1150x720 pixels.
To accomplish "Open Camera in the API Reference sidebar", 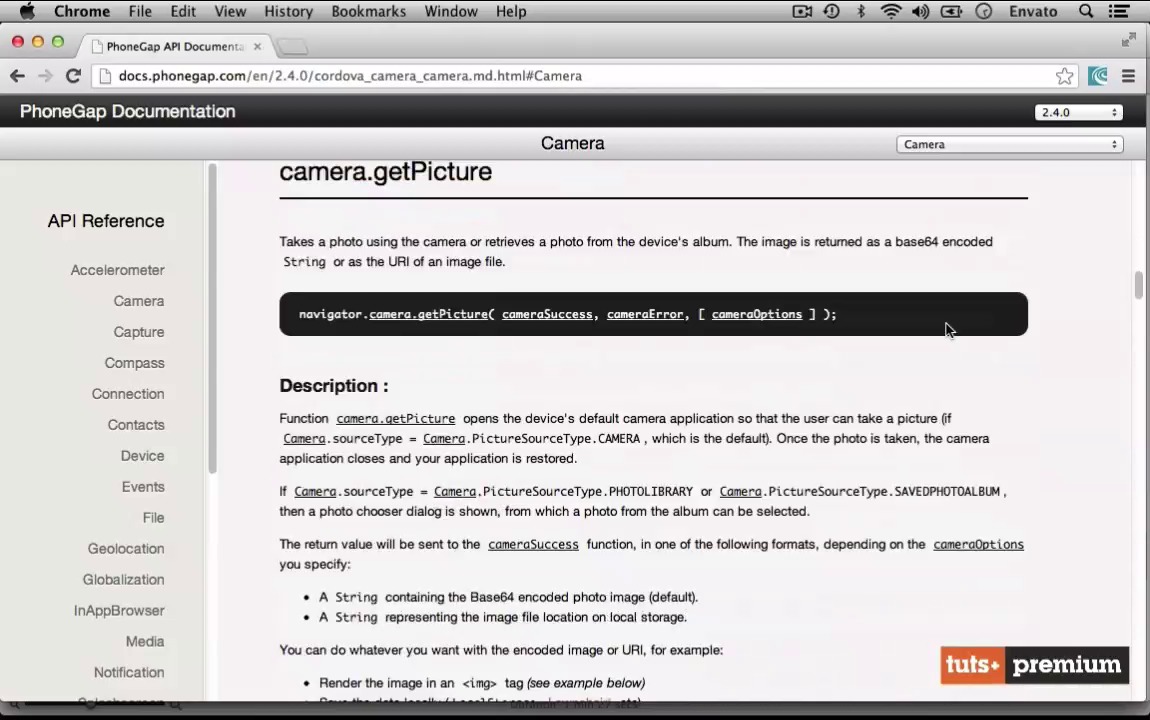I will point(139,301).
